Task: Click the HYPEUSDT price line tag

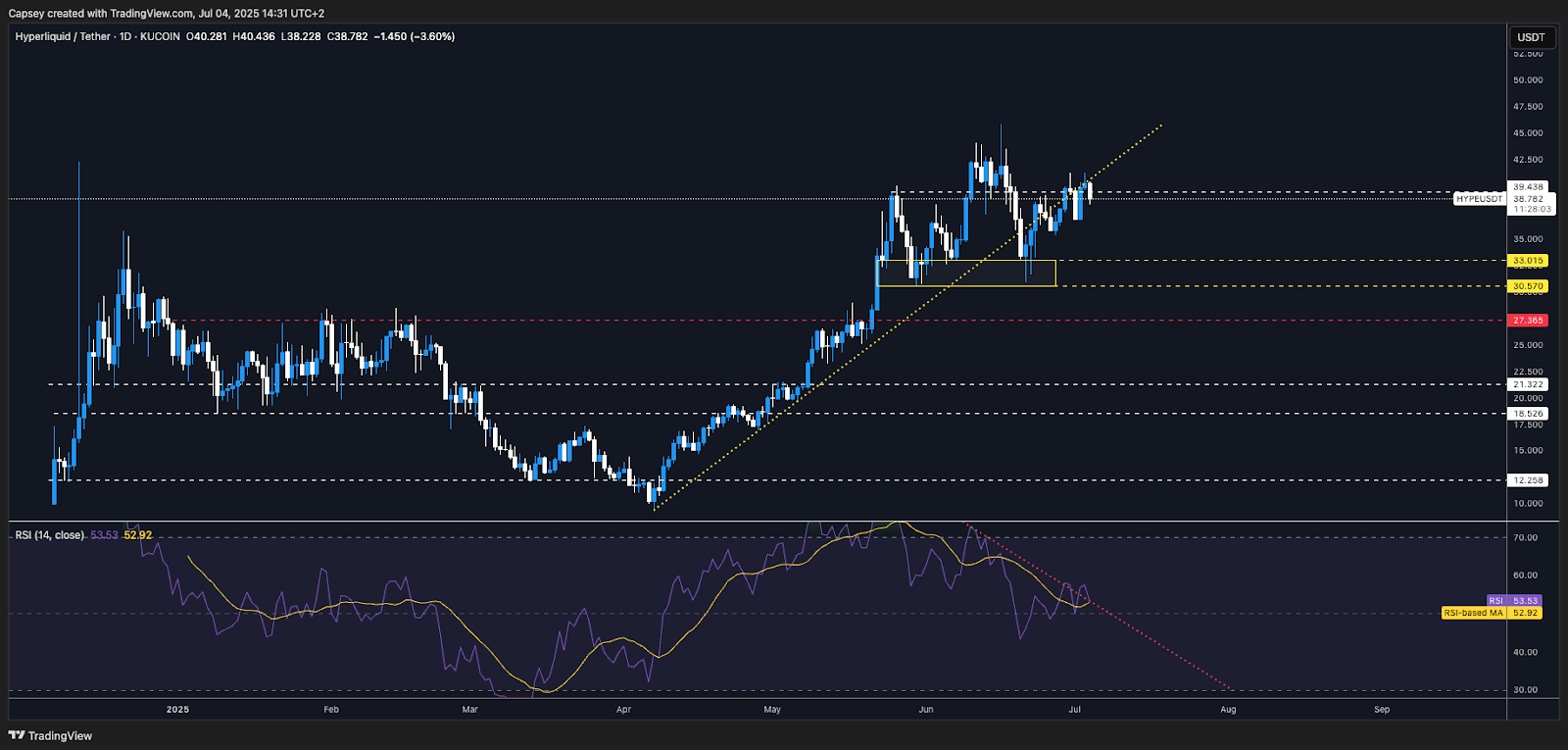Action: point(1479,199)
